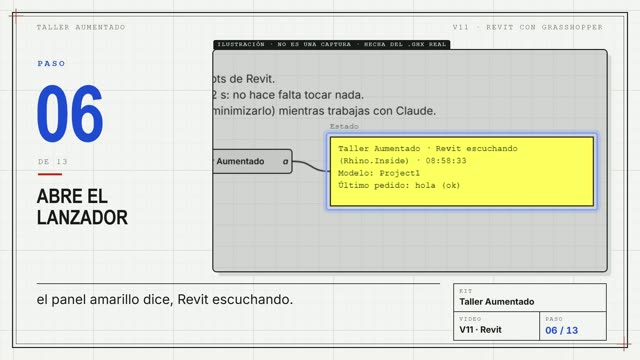Click 'Modelo: Project1' line in panel
640x360 pixels.
379,173
